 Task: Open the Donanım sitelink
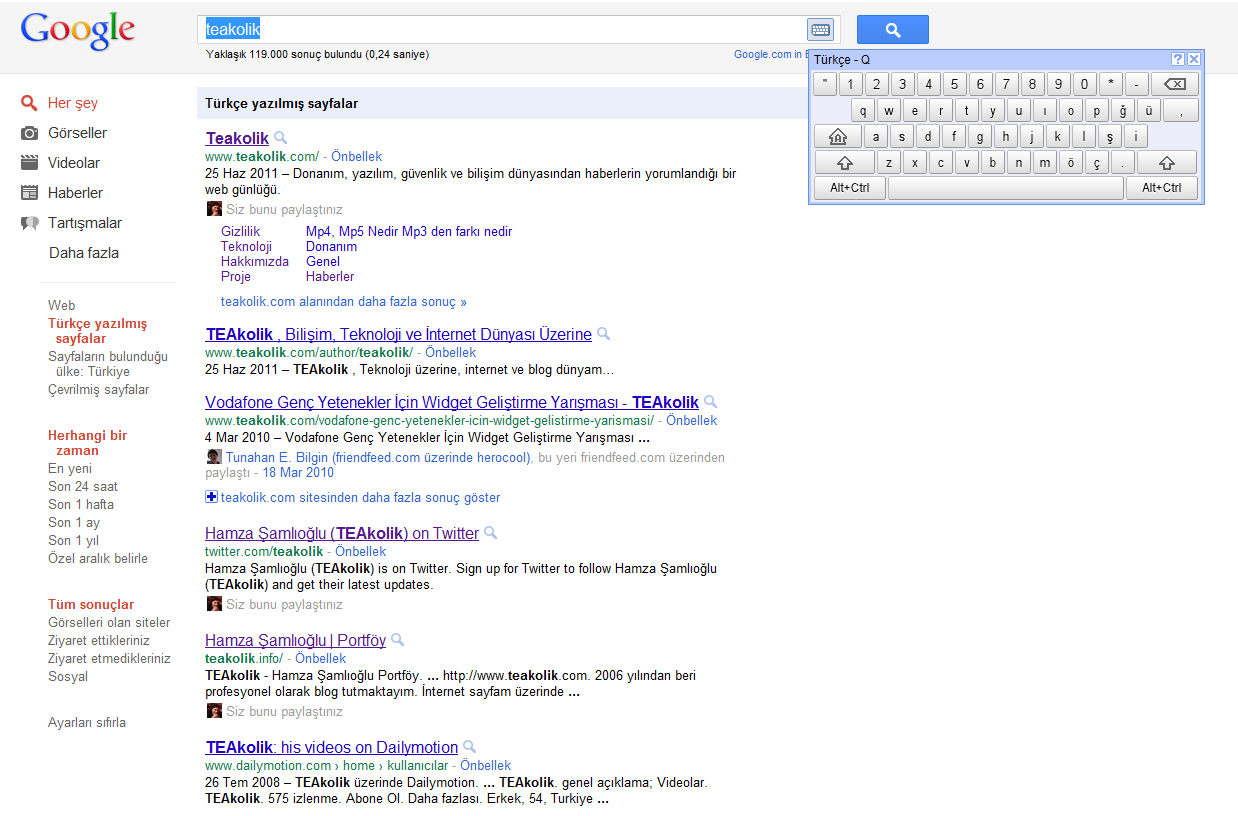pyautogui.click(x=331, y=246)
